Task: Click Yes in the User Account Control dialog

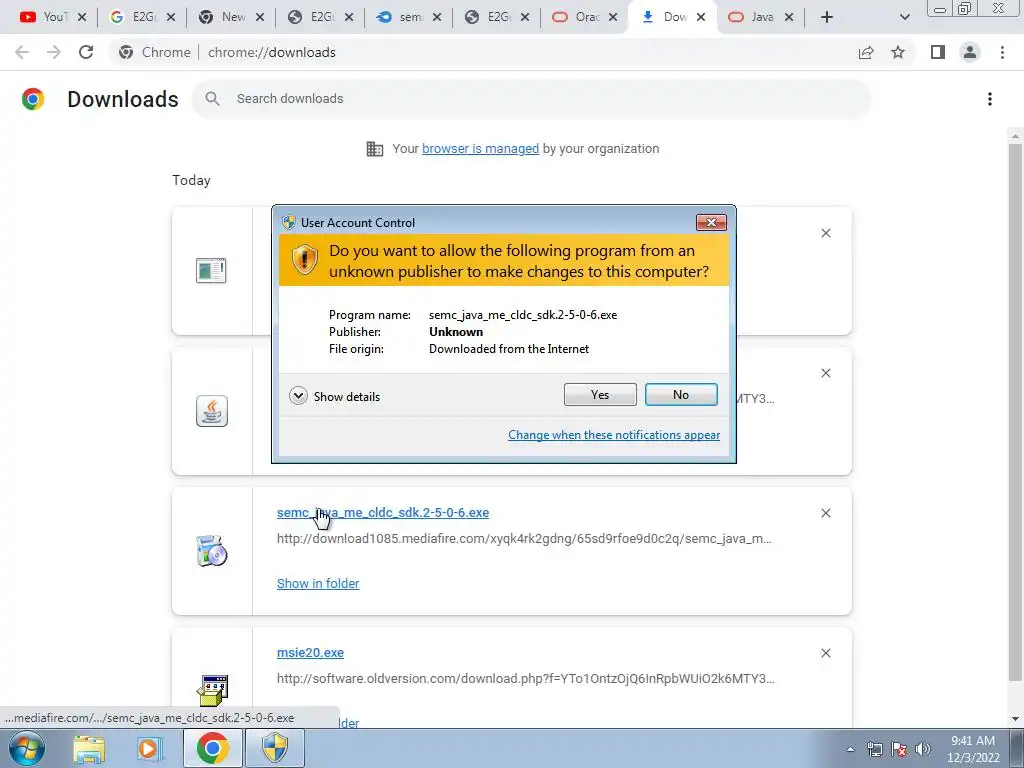Action: coord(600,394)
